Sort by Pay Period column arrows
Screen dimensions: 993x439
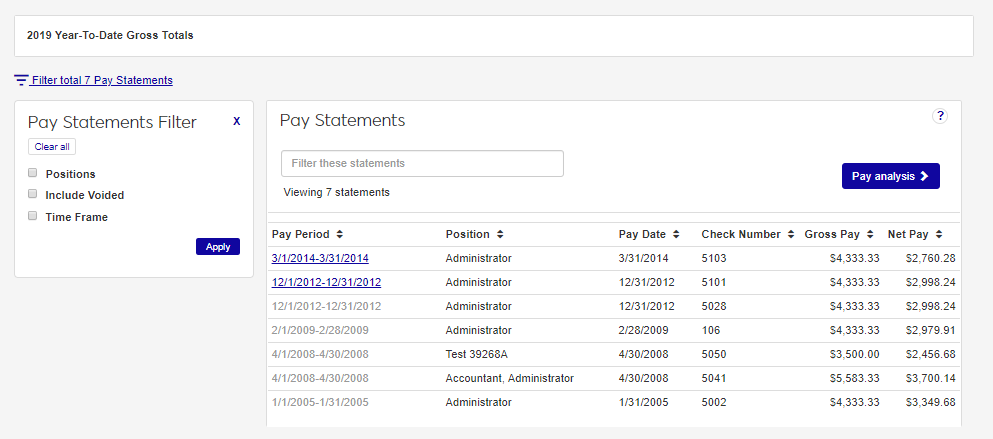[x=340, y=235]
